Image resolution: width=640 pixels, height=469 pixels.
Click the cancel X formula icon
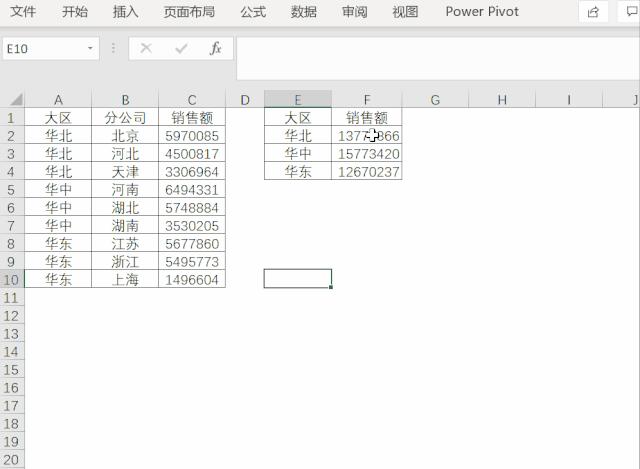pyautogui.click(x=146, y=49)
